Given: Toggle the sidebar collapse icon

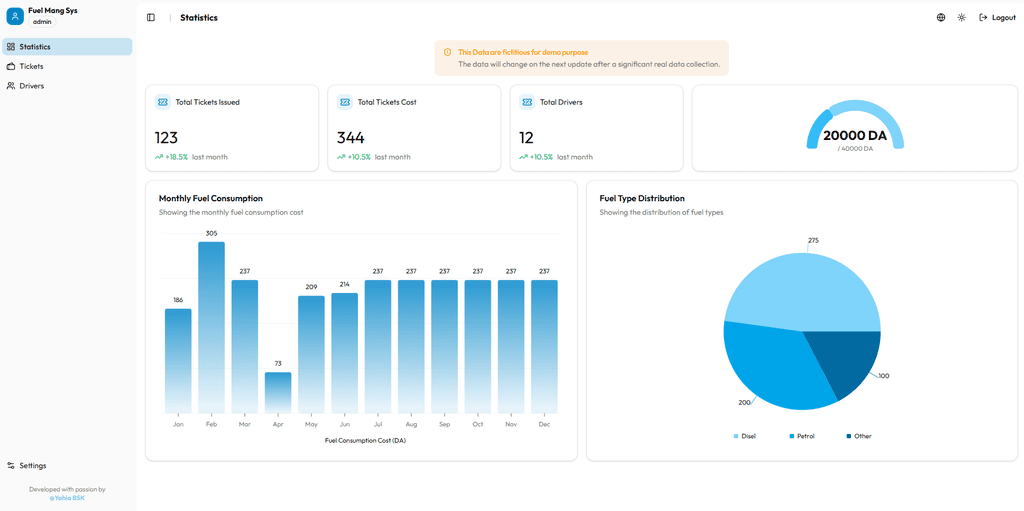Looking at the screenshot, I should [x=151, y=17].
